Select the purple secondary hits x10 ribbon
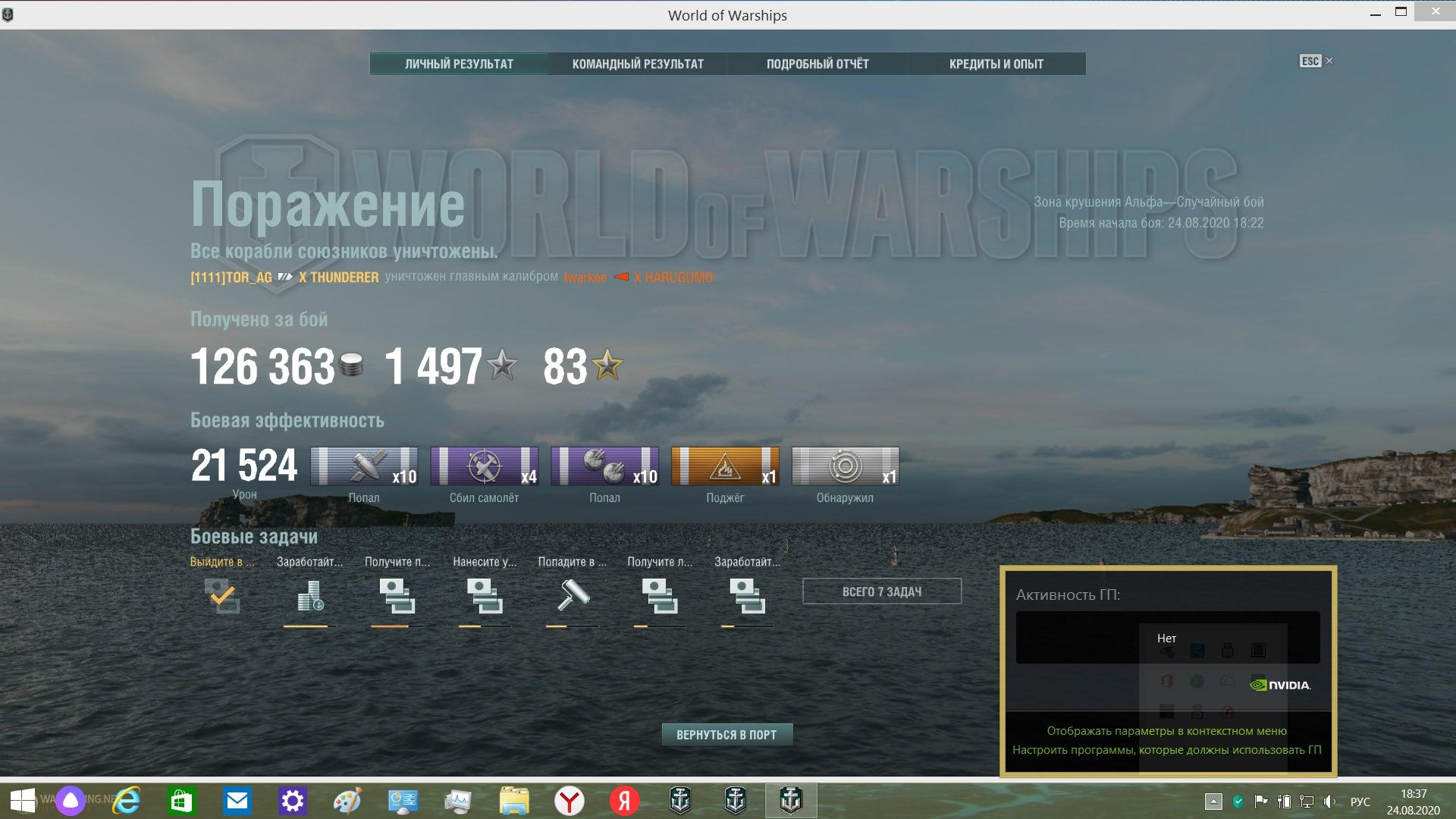Image resolution: width=1456 pixels, height=819 pixels. (x=605, y=466)
